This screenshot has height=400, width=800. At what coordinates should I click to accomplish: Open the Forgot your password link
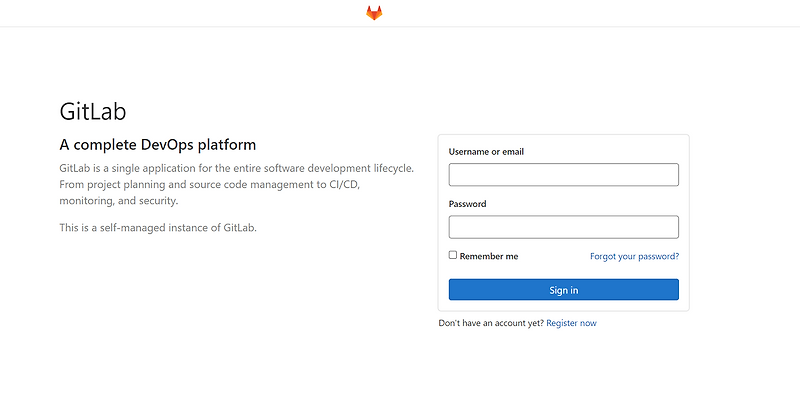634,256
